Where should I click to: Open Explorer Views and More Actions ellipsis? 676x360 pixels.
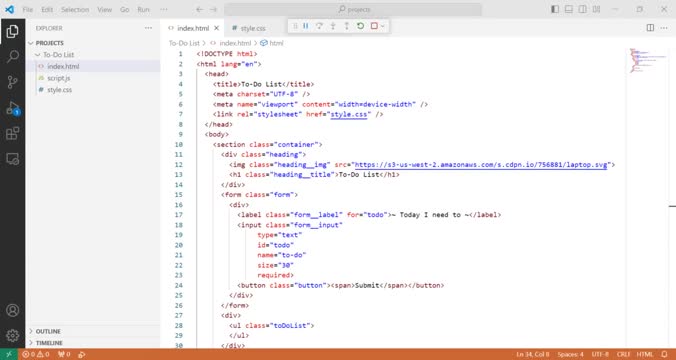(x=148, y=28)
